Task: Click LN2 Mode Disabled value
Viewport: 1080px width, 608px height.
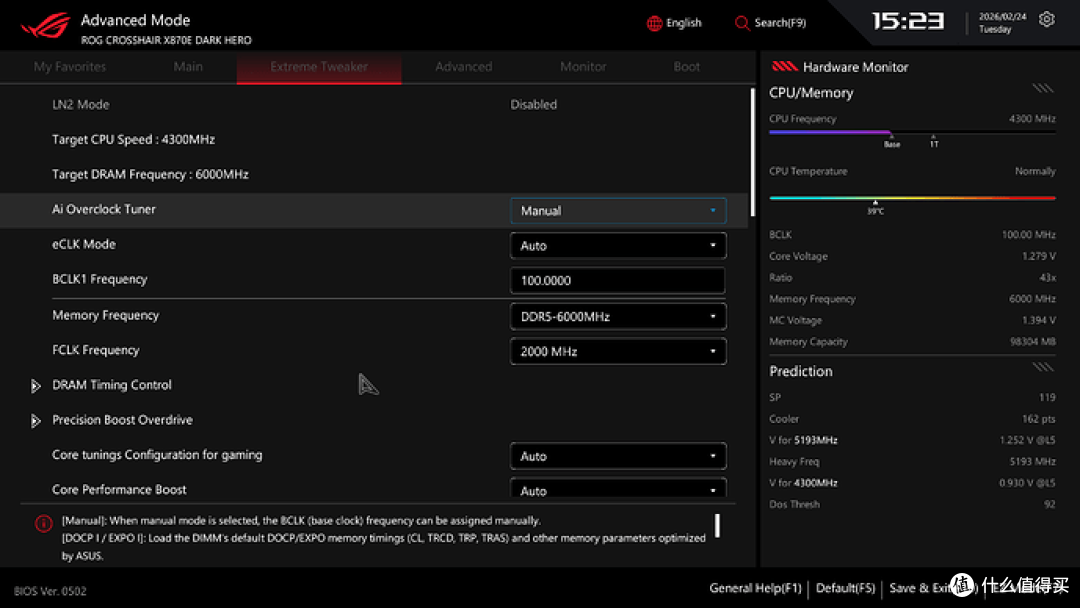Action: pos(534,105)
